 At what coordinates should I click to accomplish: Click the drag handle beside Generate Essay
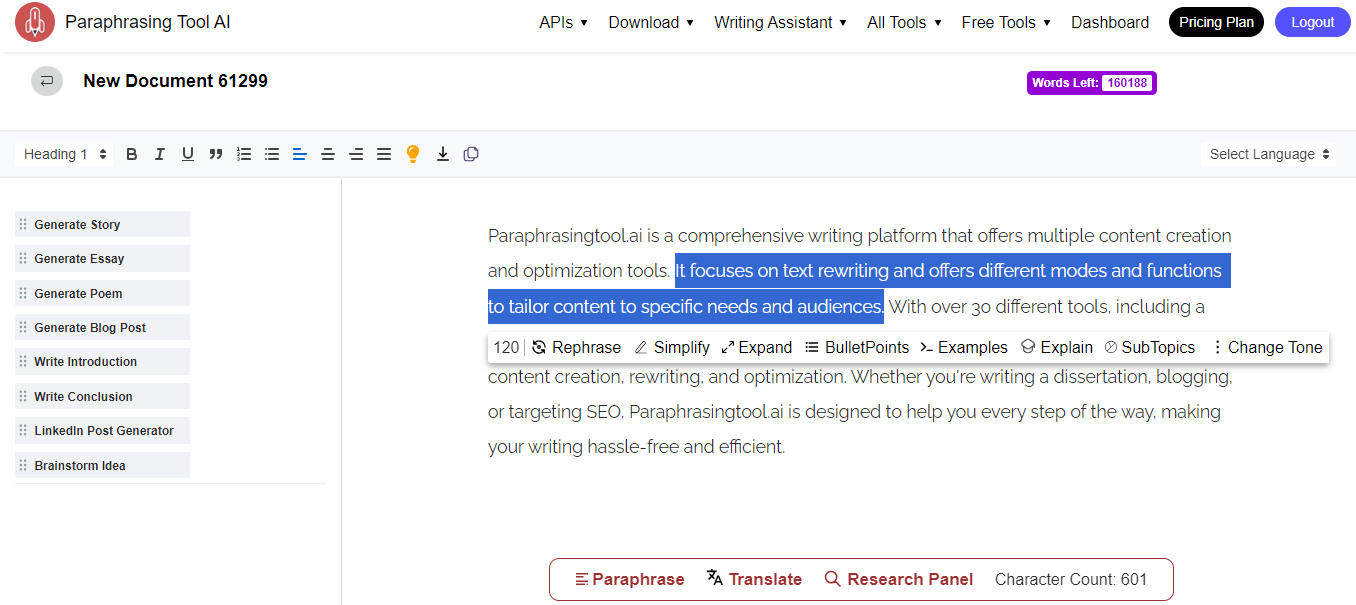click(23, 259)
